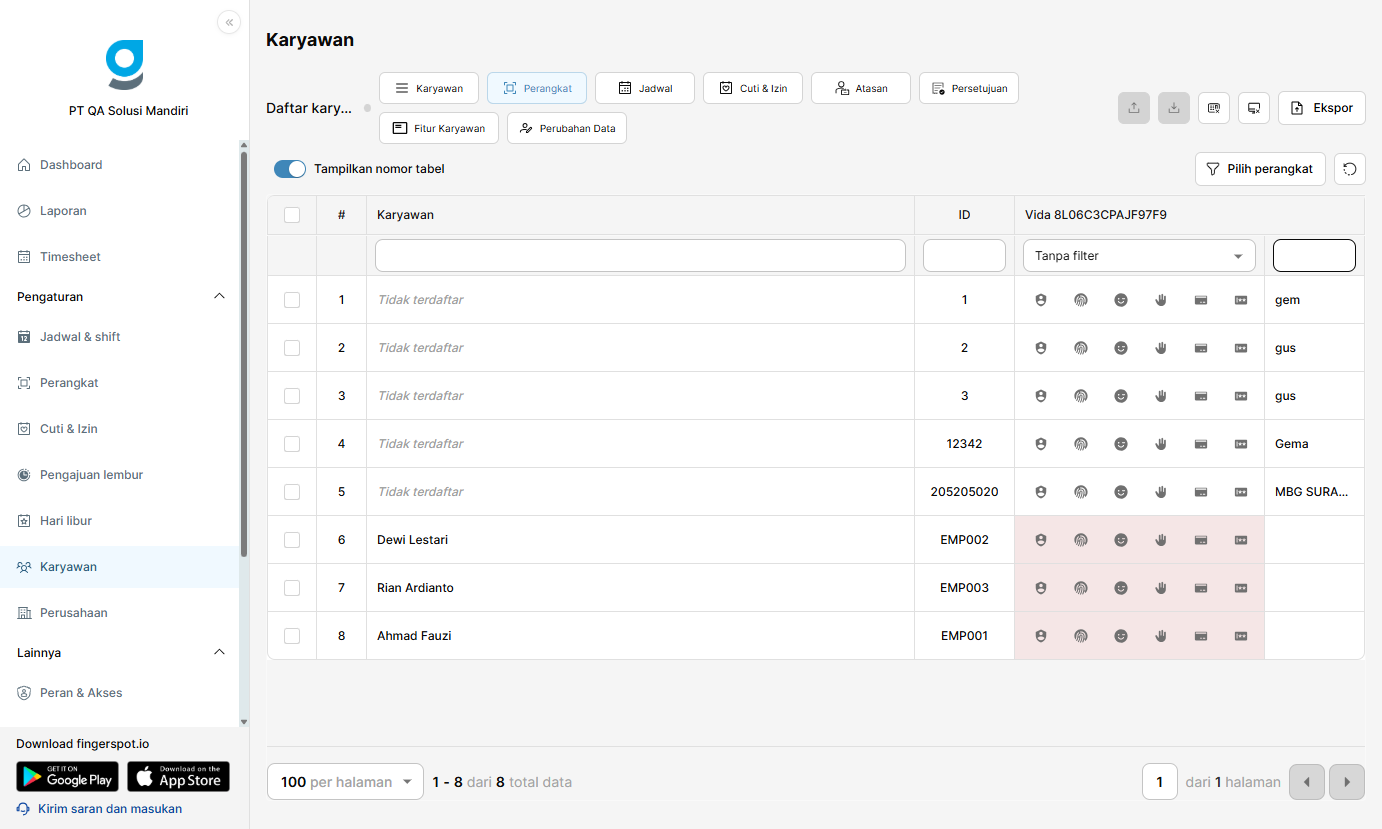Click the palm icon in the Gema row

pyautogui.click(x=1161, y=444)
